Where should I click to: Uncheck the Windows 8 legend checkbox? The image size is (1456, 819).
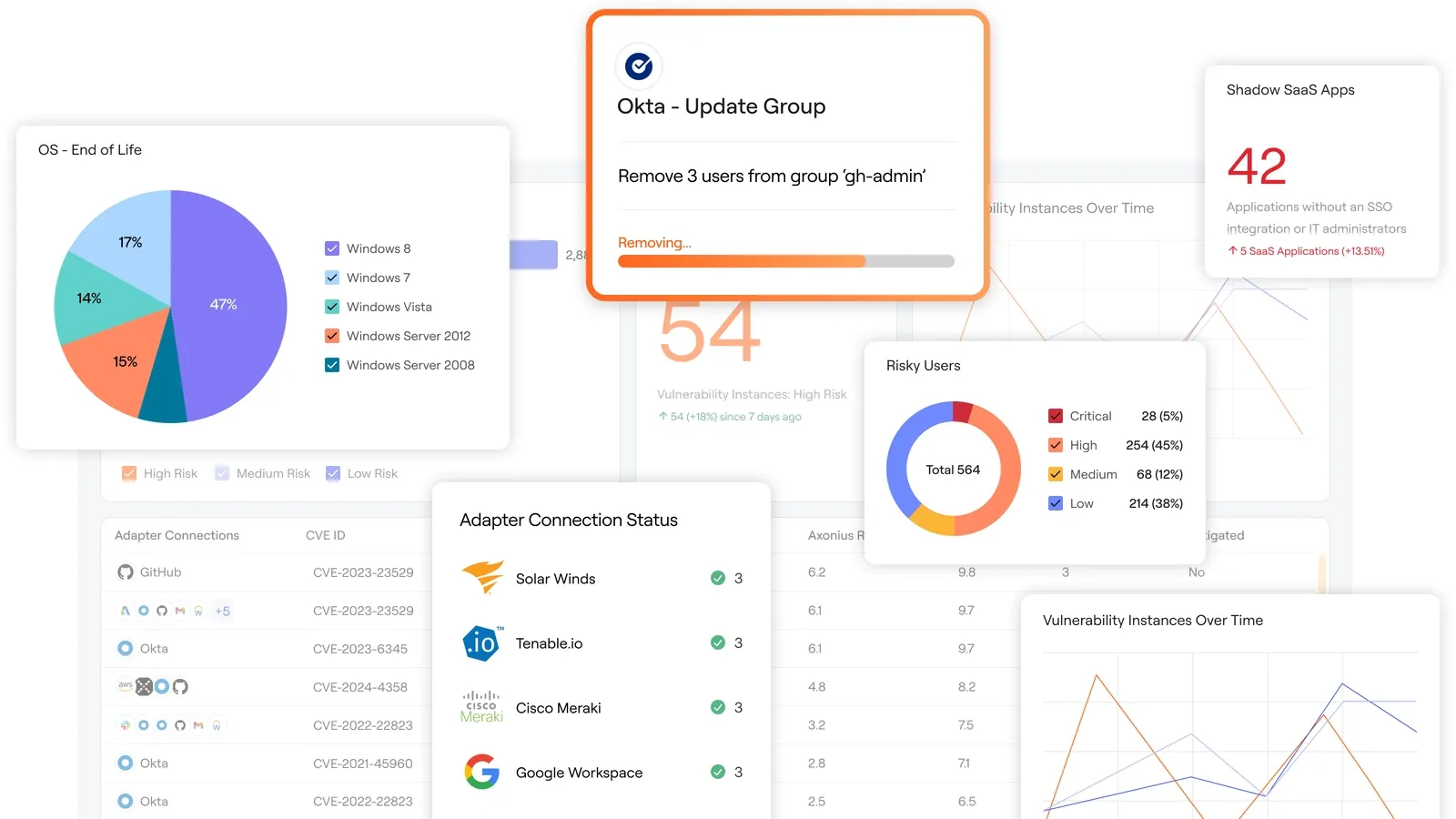point(332,248)
